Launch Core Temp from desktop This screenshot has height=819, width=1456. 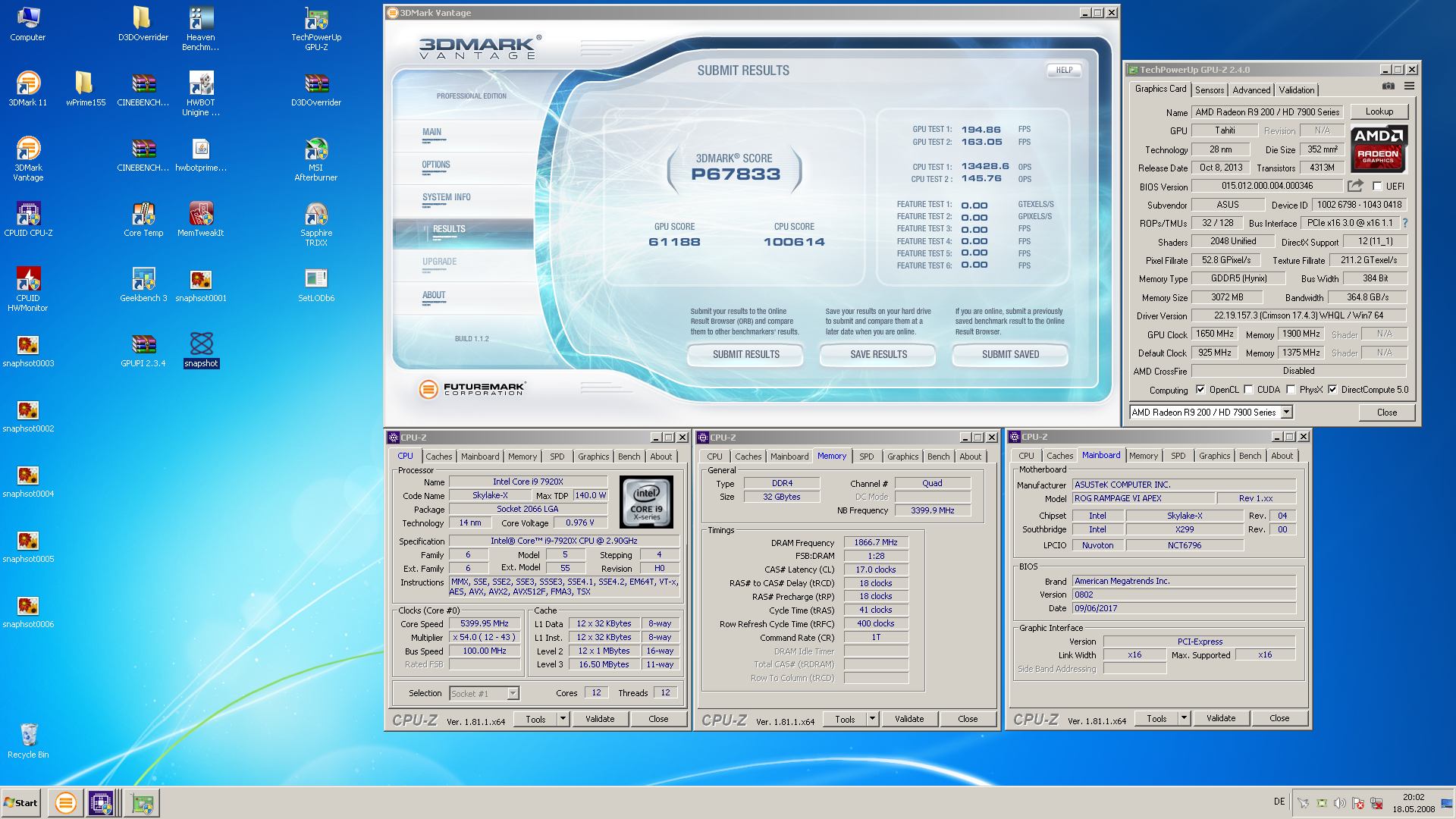point(143,219)
